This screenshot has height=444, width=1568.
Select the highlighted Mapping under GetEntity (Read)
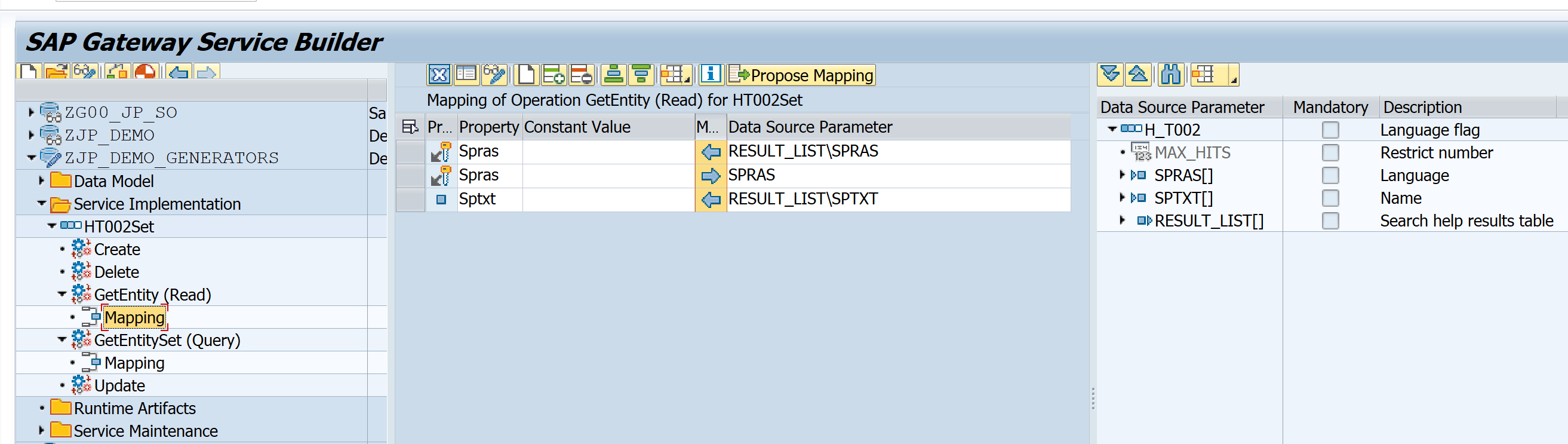[x=134, y=317]
